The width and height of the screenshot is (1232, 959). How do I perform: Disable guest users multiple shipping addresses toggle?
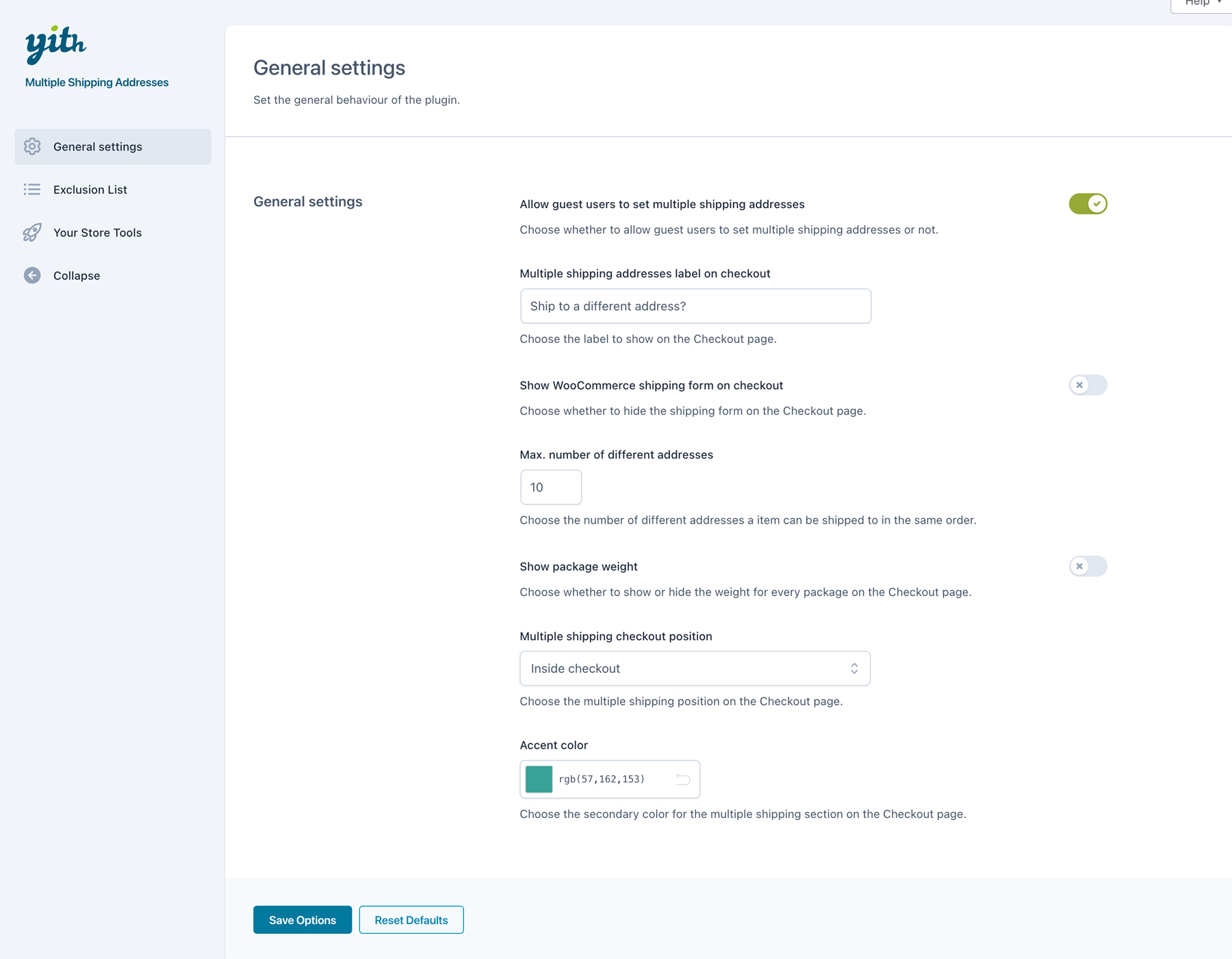coord(1088,204)
